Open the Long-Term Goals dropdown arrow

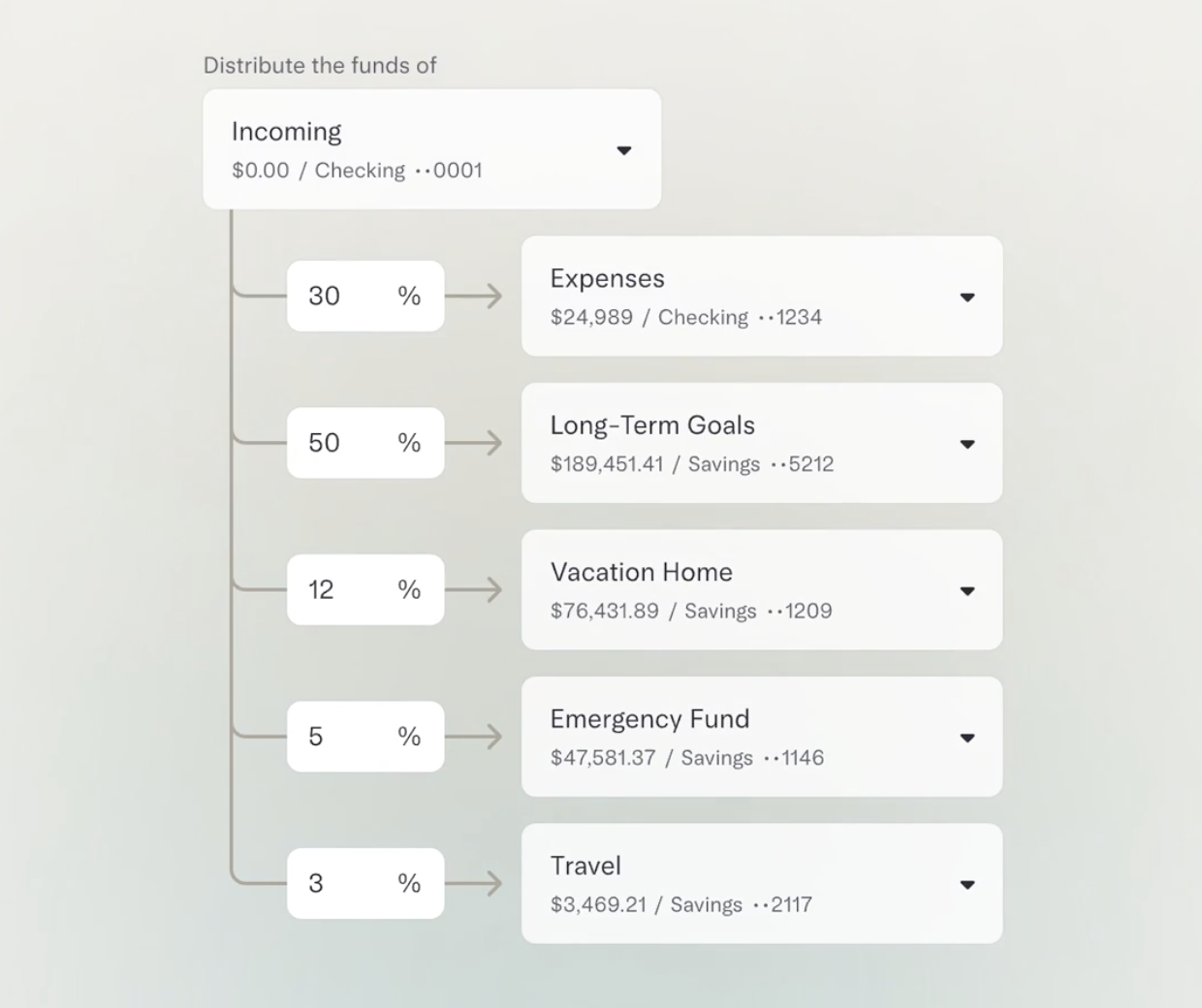click(x=966, y=444)
